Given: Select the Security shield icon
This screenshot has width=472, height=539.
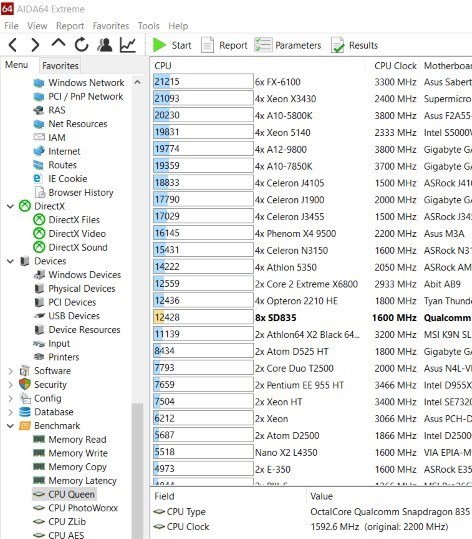Looking at the screenshot, I should coord(25,384).
